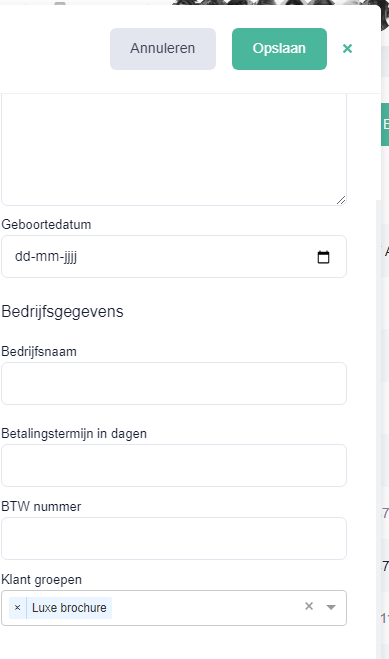The height and width of the screenshot is (659, 389).
Task: Click the Luxe brochure tag label
Action: point(69,608)
